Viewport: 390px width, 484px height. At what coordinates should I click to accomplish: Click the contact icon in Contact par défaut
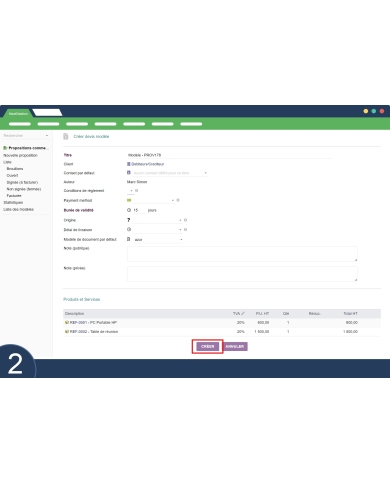coord(129,173)
